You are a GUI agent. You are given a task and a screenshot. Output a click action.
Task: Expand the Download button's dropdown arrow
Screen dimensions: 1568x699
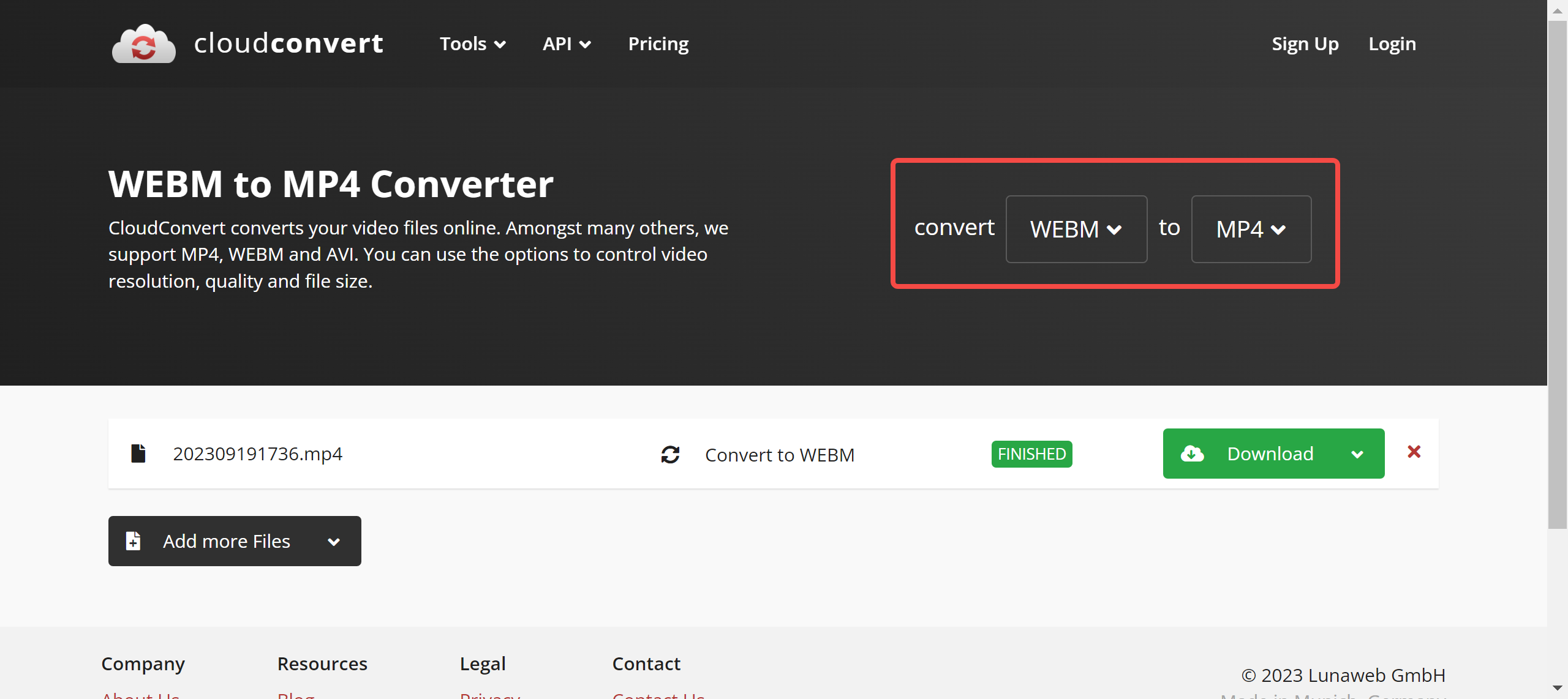(1357, 454)
